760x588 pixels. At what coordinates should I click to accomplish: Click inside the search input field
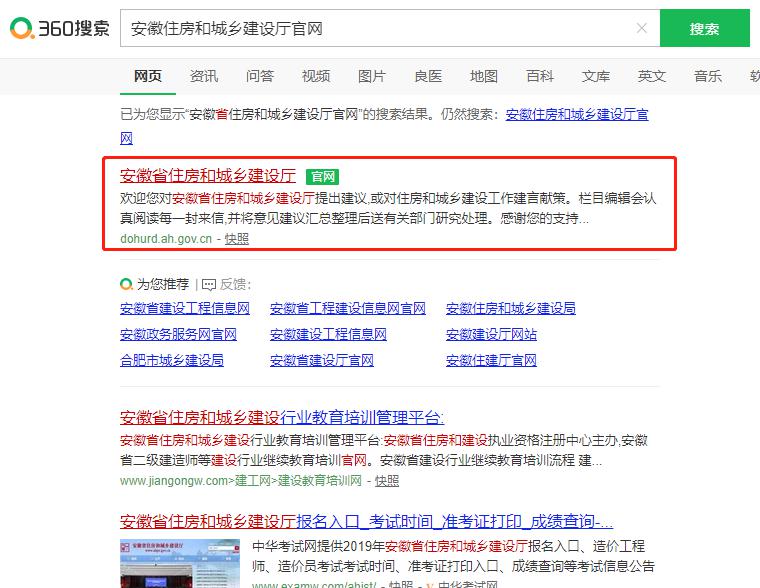point(380,29)
